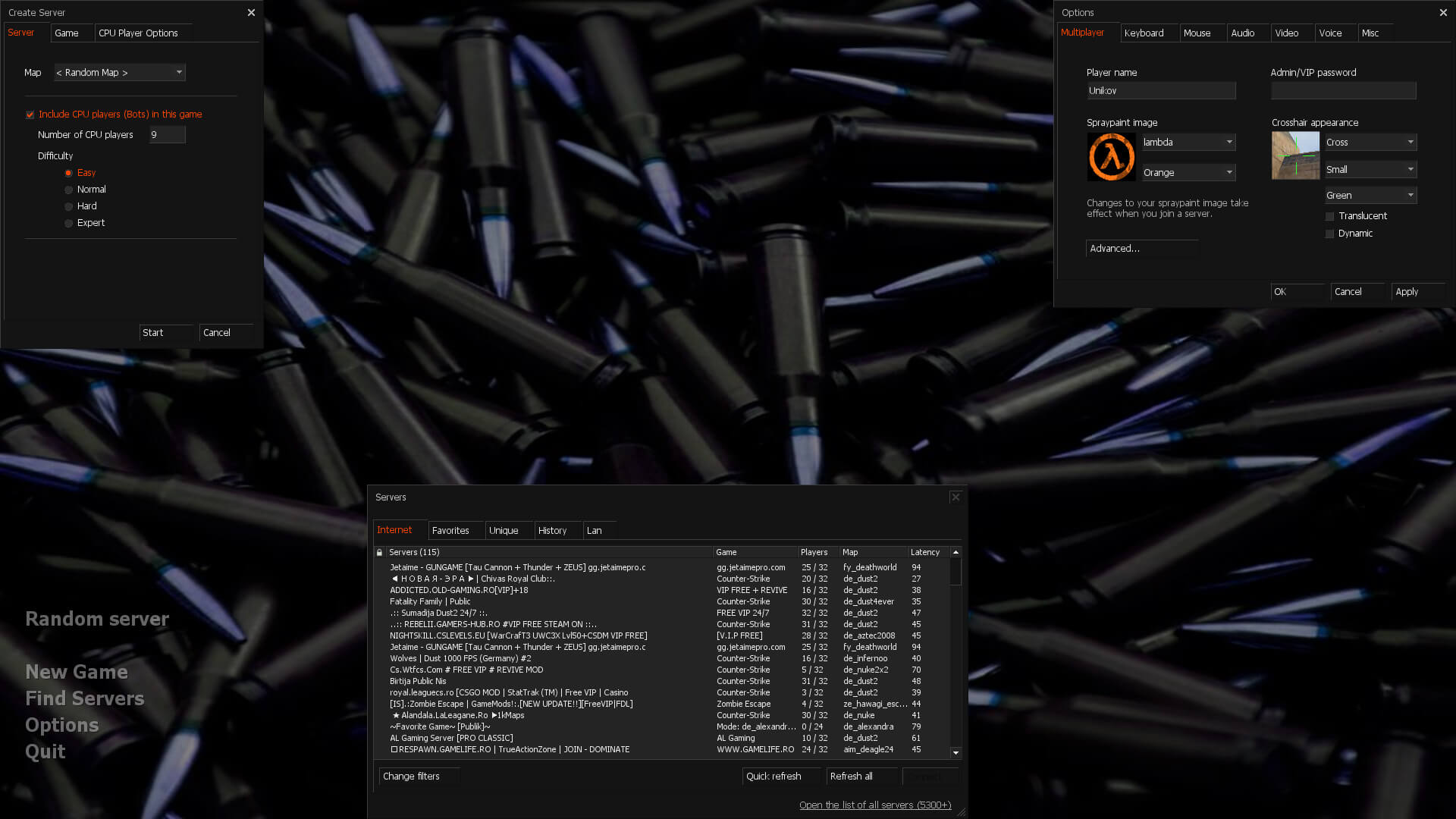Sort servers by Map column header

pos(874,552)
